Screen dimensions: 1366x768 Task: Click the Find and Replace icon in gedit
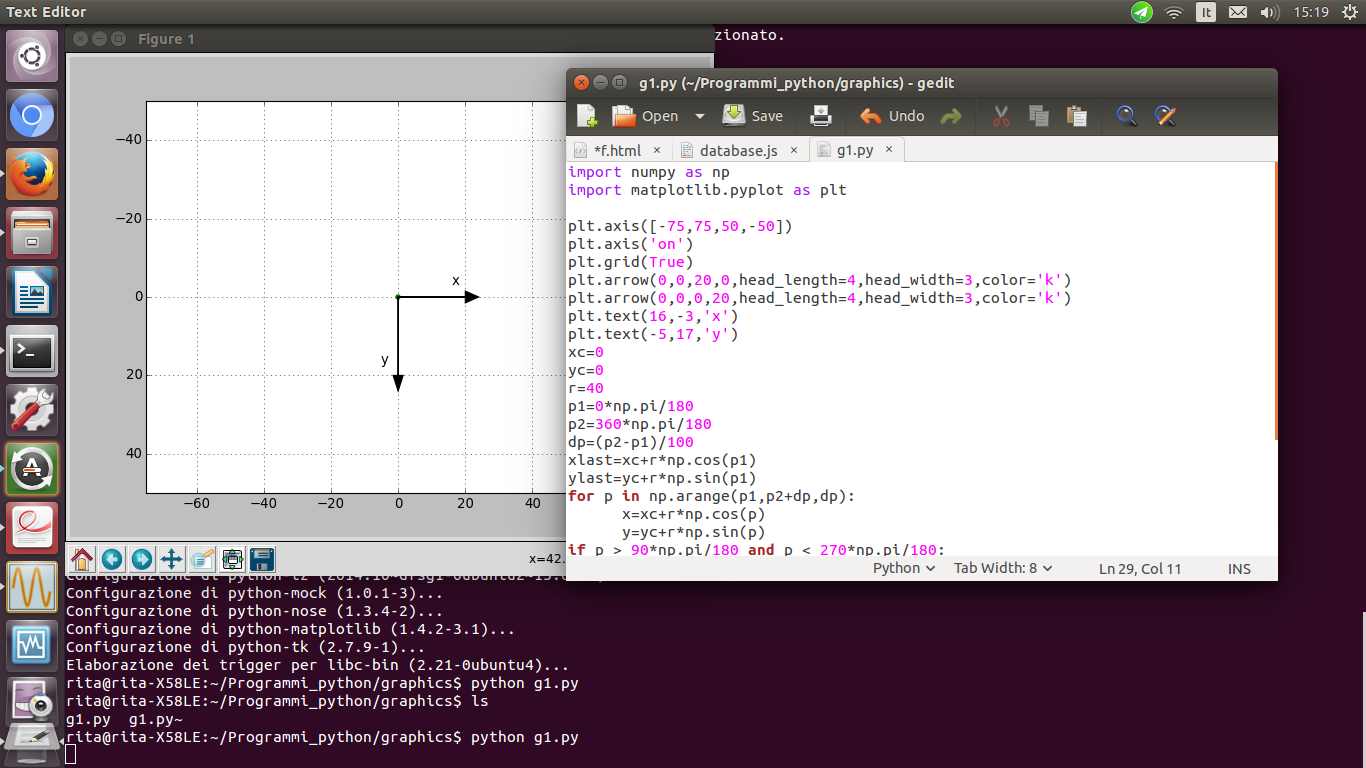pos(1165,116)
